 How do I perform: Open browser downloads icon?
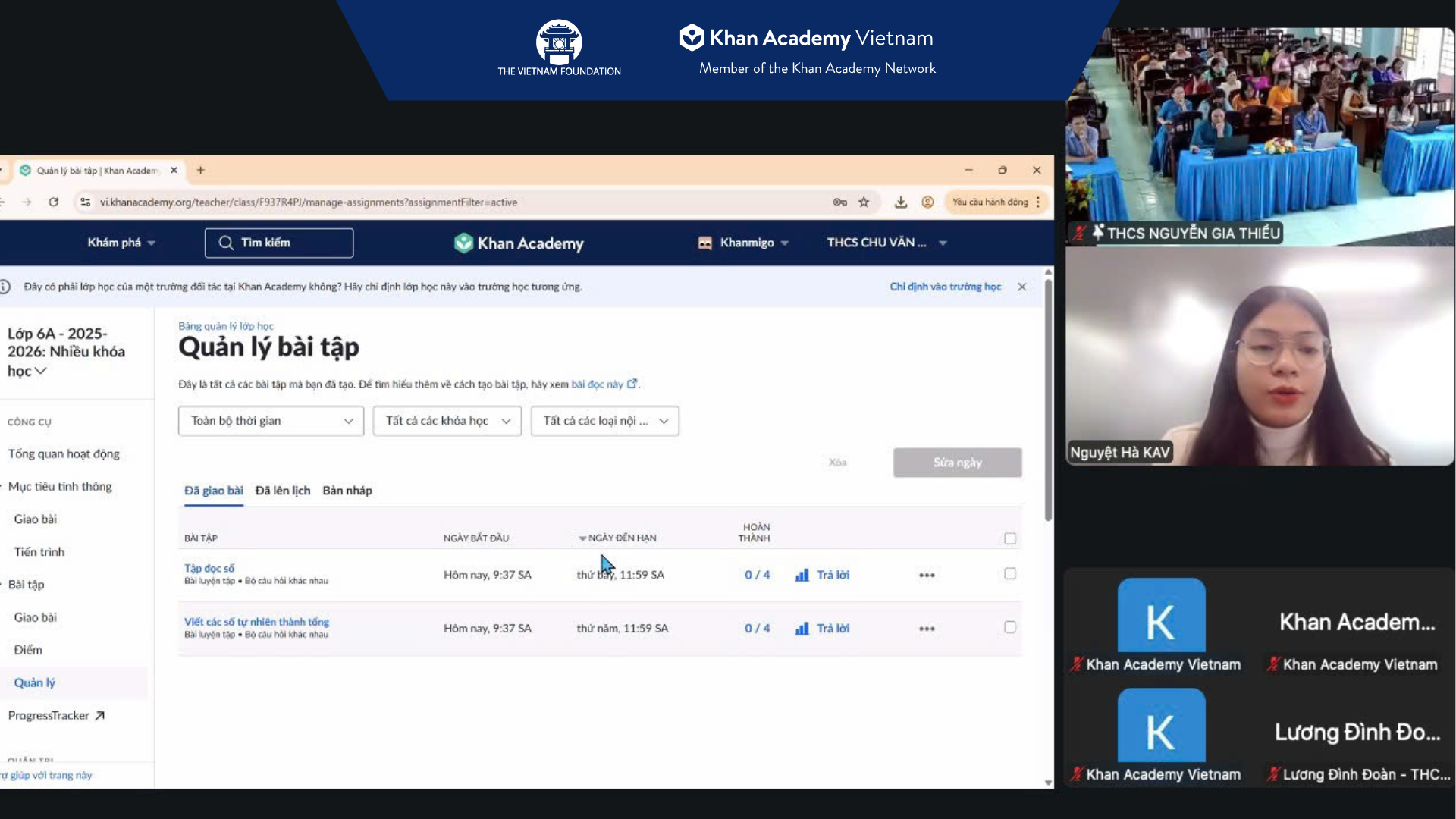pos(900,202)
